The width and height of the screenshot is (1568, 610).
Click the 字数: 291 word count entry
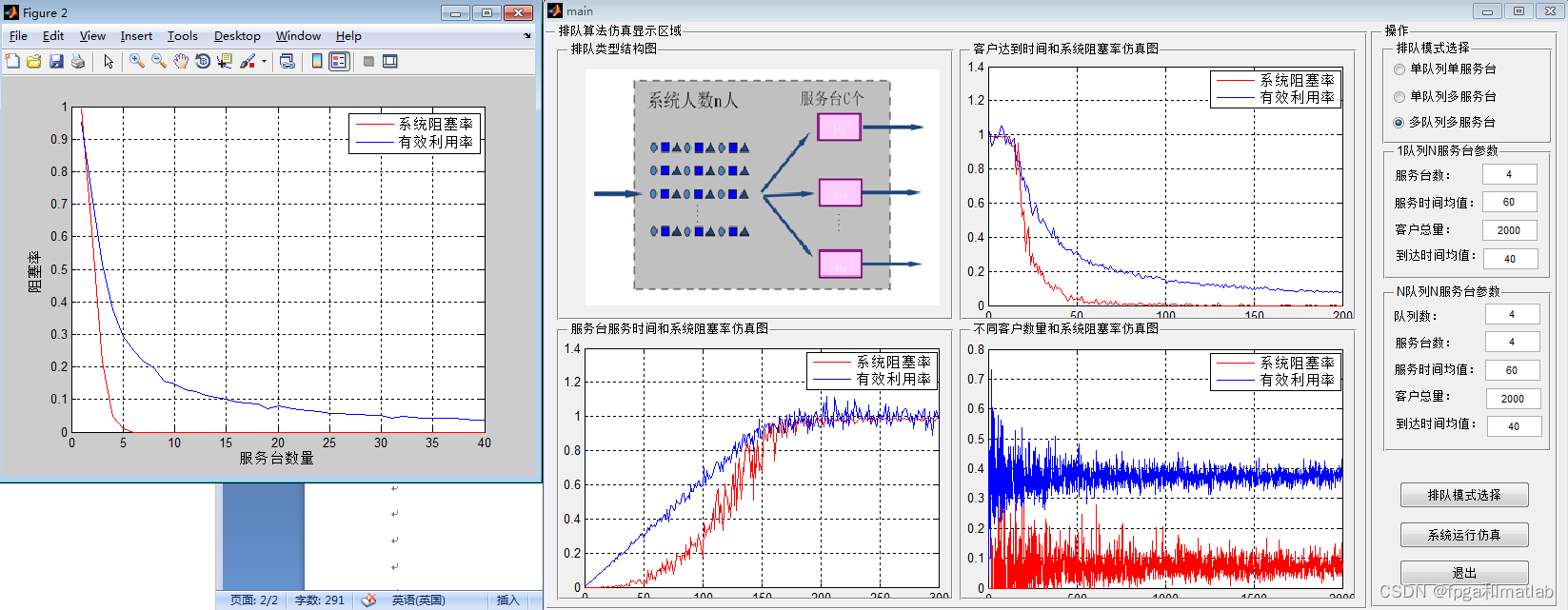click(x=320, y=600)
